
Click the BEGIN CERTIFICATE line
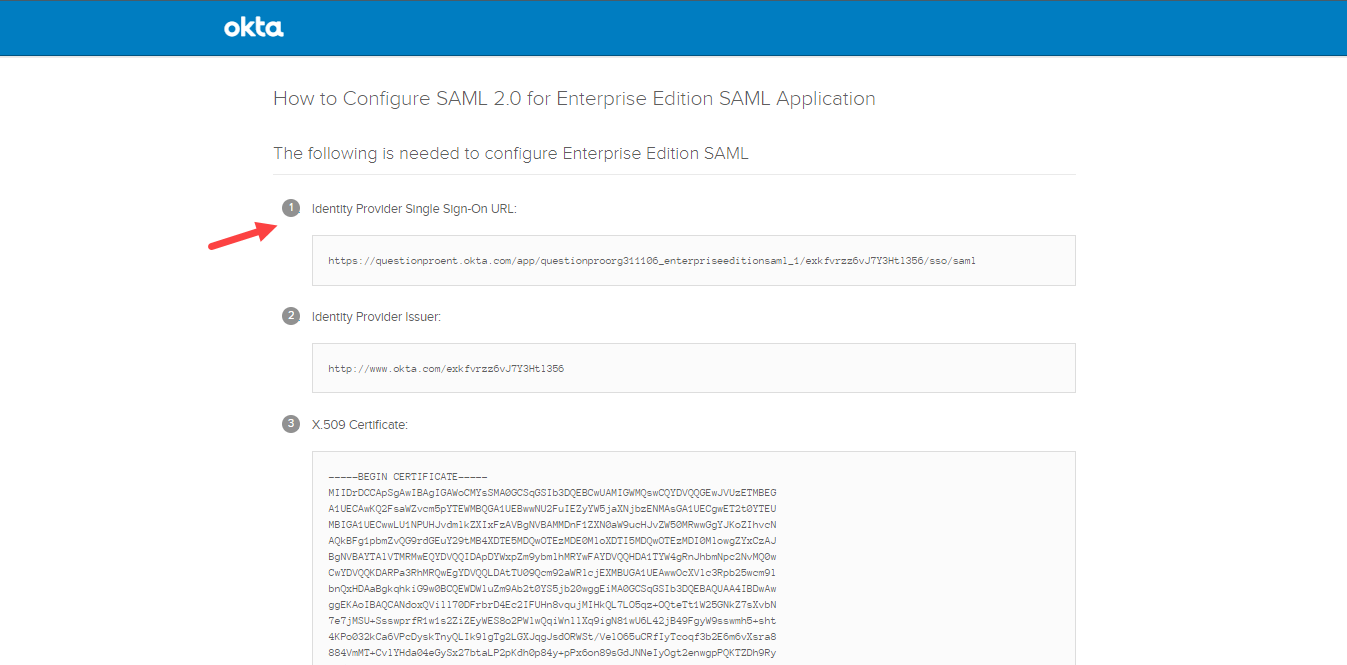click(407, 477)
